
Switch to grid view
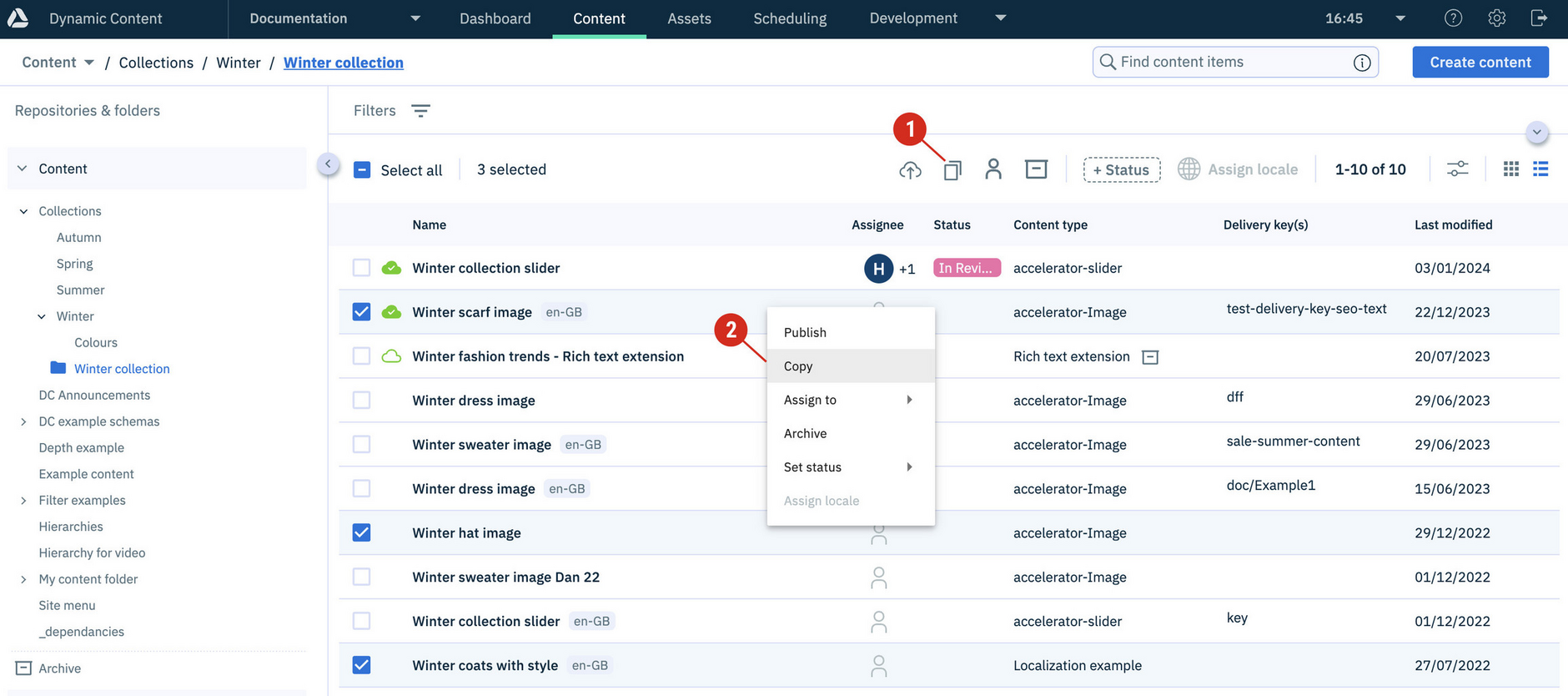tap(1510, 169)
